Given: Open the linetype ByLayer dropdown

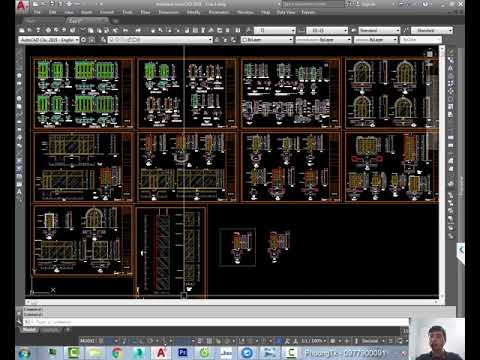Looking at the screenshot, I should (x=323, y=40).
